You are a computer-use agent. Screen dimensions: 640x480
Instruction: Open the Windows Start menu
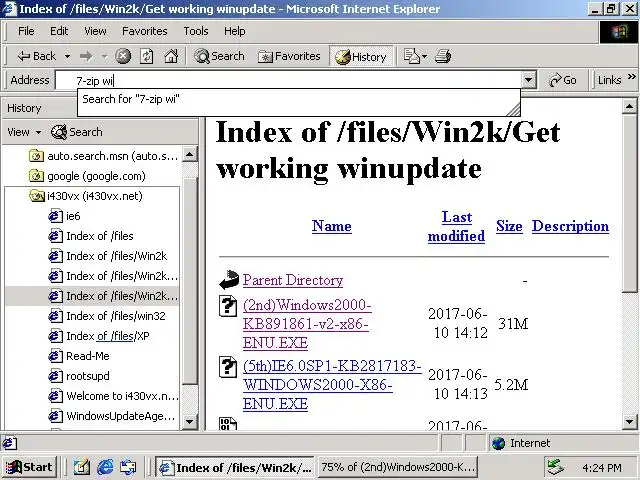point(29,467)
